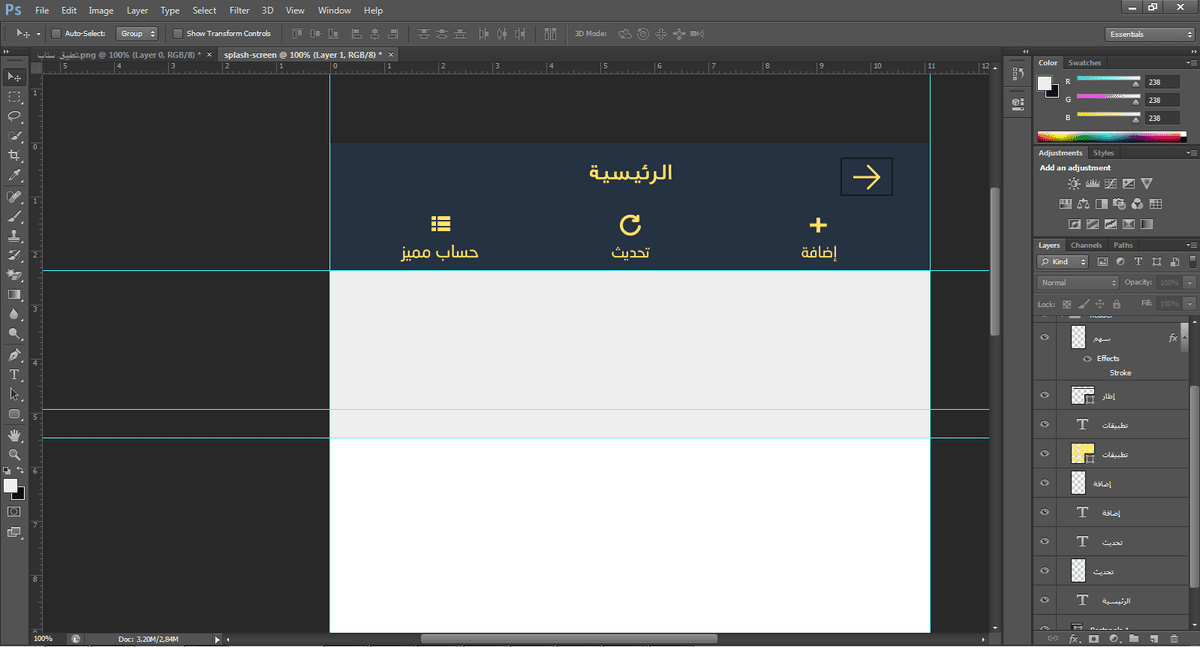Open the Essentials workspace dropdown
The height and width of the screenshot is (647, 1200).
pos(1150,34)
